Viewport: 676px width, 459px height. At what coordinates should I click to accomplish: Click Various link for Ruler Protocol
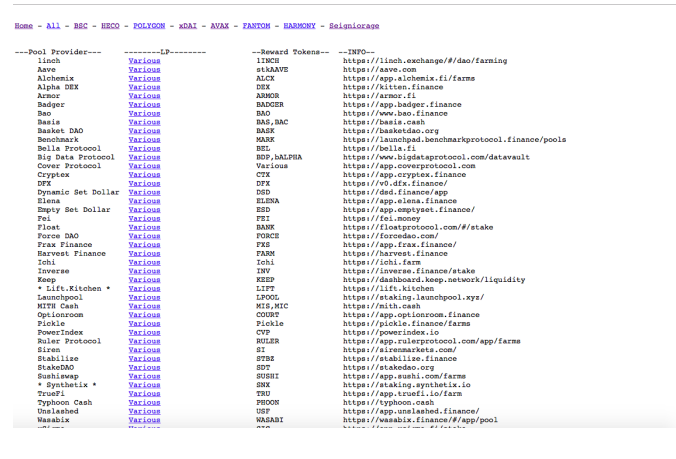(x=144, y=341)
